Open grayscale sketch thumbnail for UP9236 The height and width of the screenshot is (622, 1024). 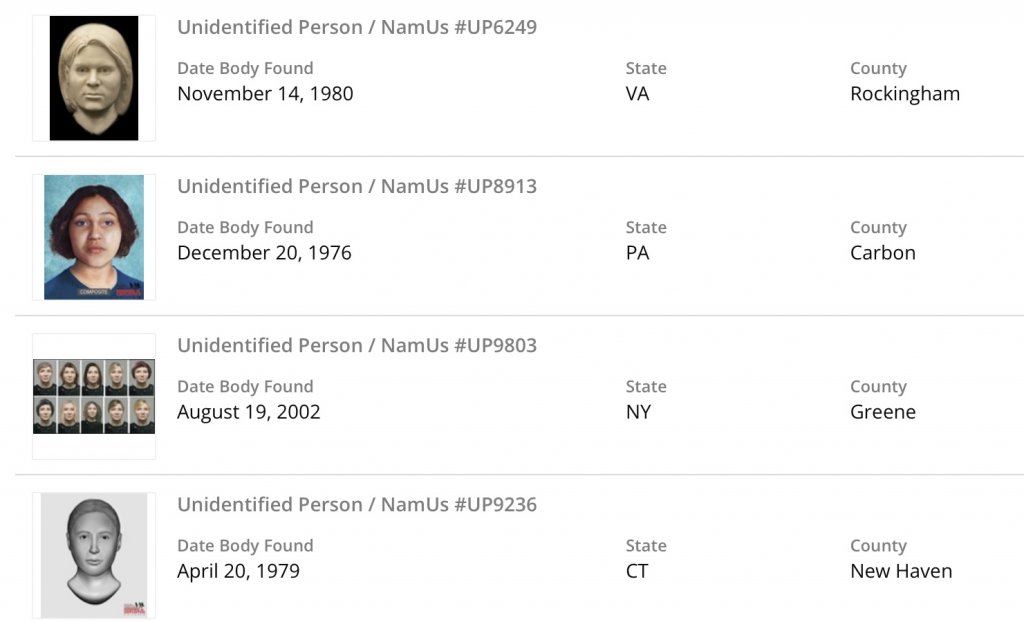click(x=94, y=555)
